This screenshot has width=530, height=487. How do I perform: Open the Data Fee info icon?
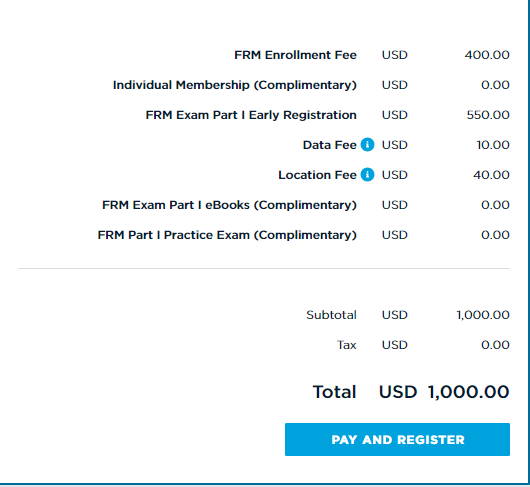[x=367, y=145]
